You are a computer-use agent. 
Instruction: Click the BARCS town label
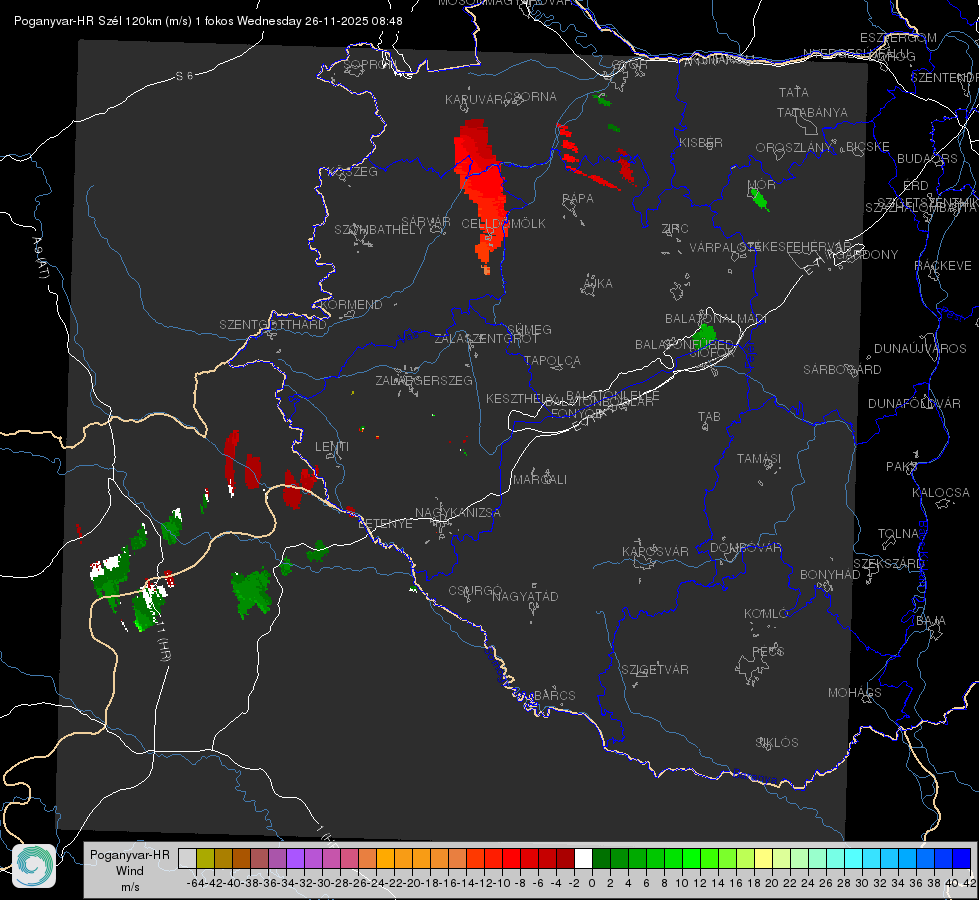(554, 695)
